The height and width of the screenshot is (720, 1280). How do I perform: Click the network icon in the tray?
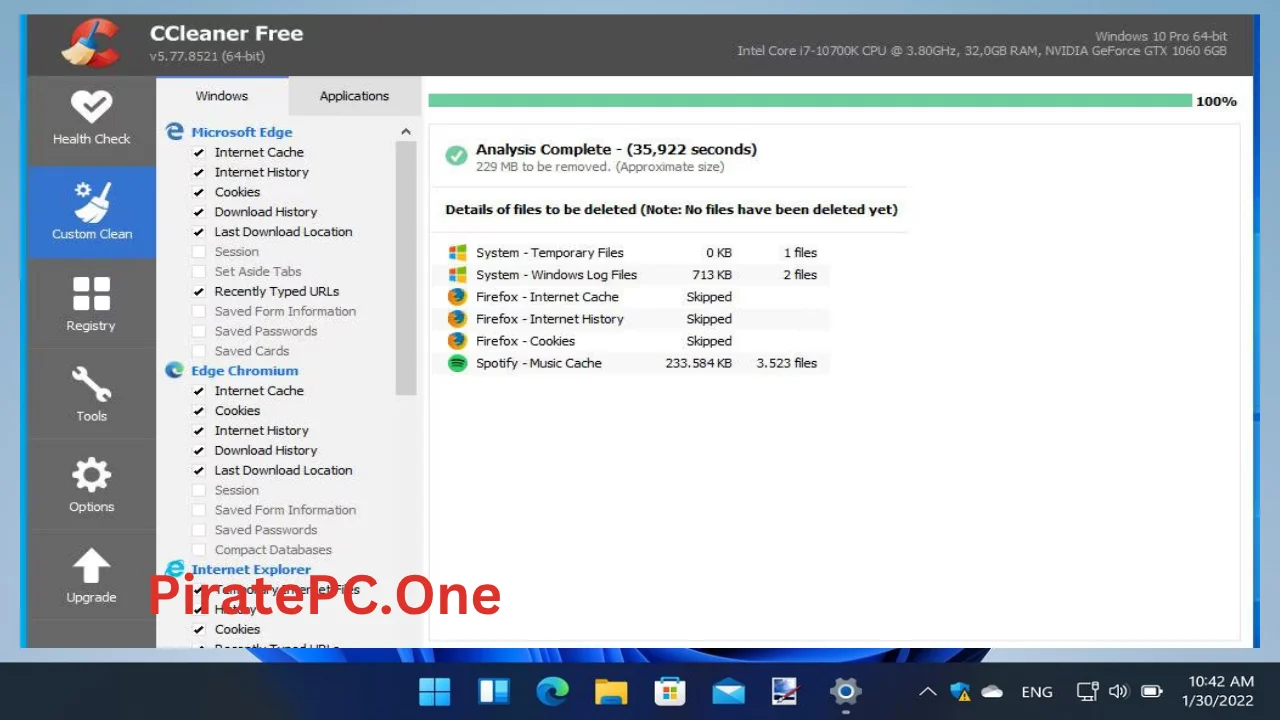coord(1088,691)
